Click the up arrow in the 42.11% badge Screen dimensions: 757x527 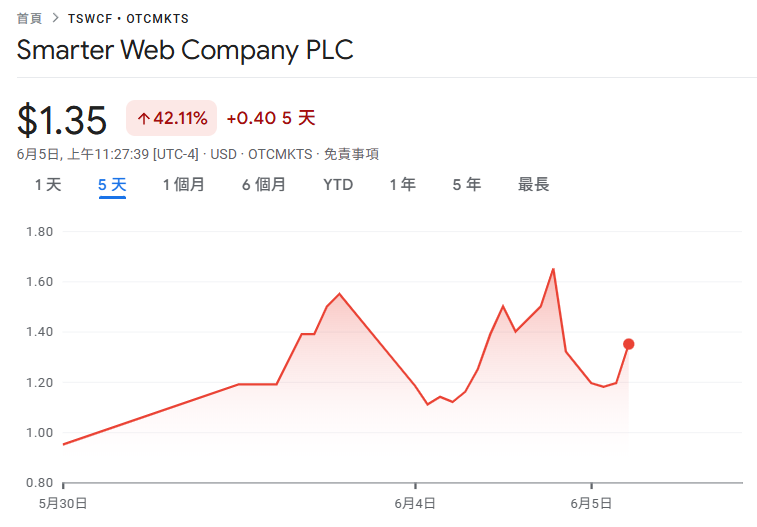click(x=143, y=119)
